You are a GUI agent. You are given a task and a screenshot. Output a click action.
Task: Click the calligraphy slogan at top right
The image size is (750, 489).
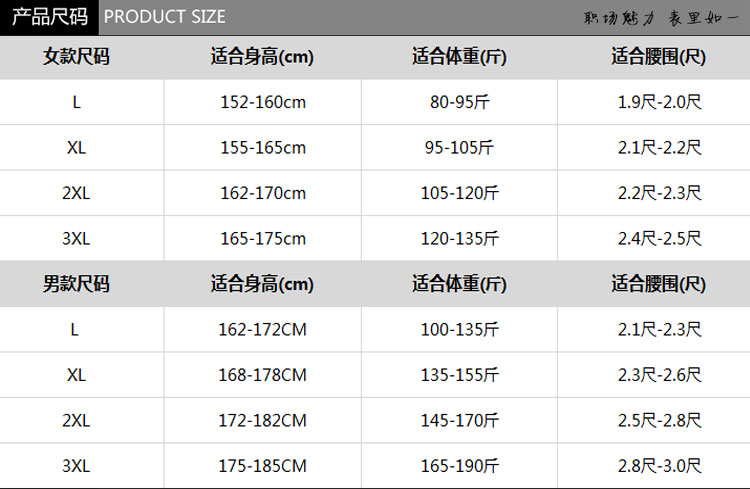(x=661, y=17)
